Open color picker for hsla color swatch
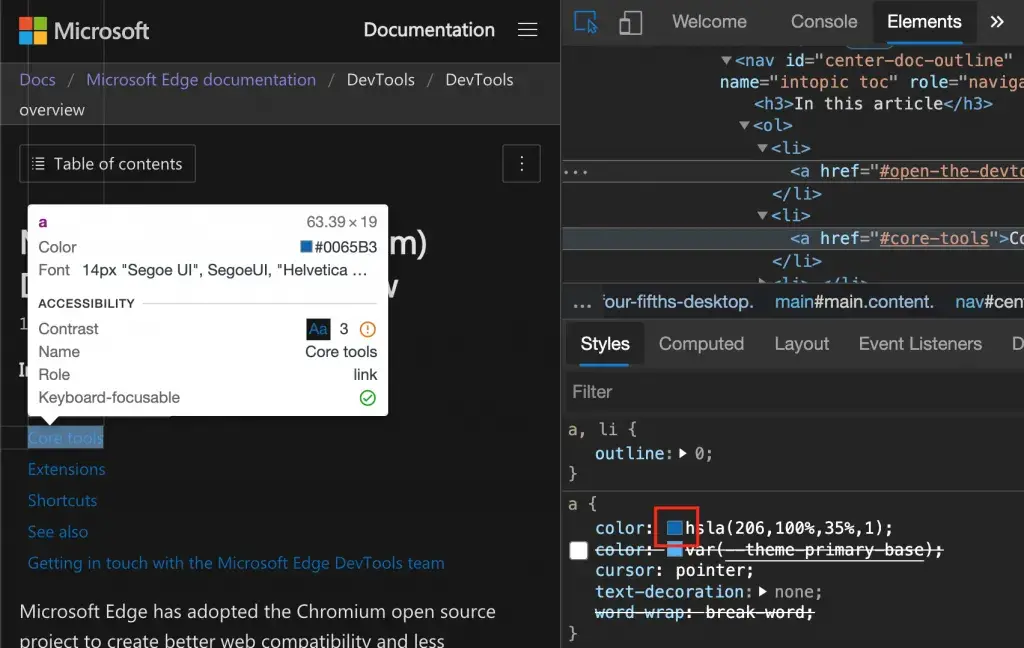This screenshot has height=648, width=1024. click(x=675, y=528)
